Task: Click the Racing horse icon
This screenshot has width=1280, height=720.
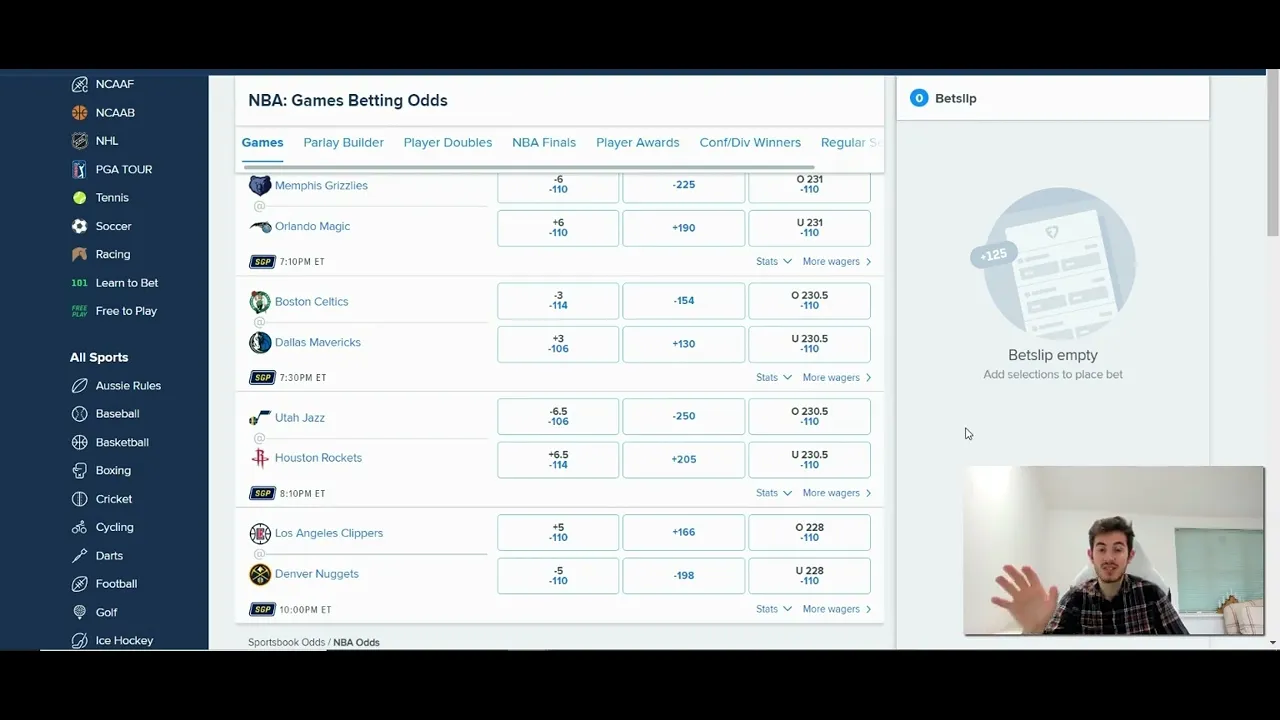Action: [79, 254]
